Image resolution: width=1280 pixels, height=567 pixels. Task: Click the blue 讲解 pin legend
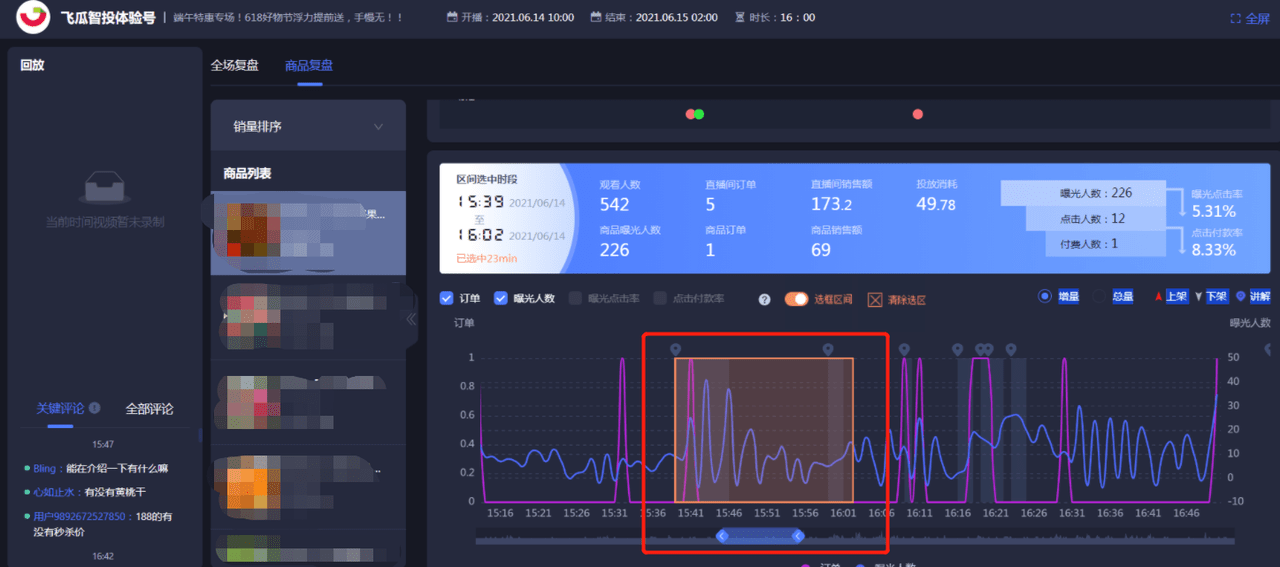(x=1241, y=297)
